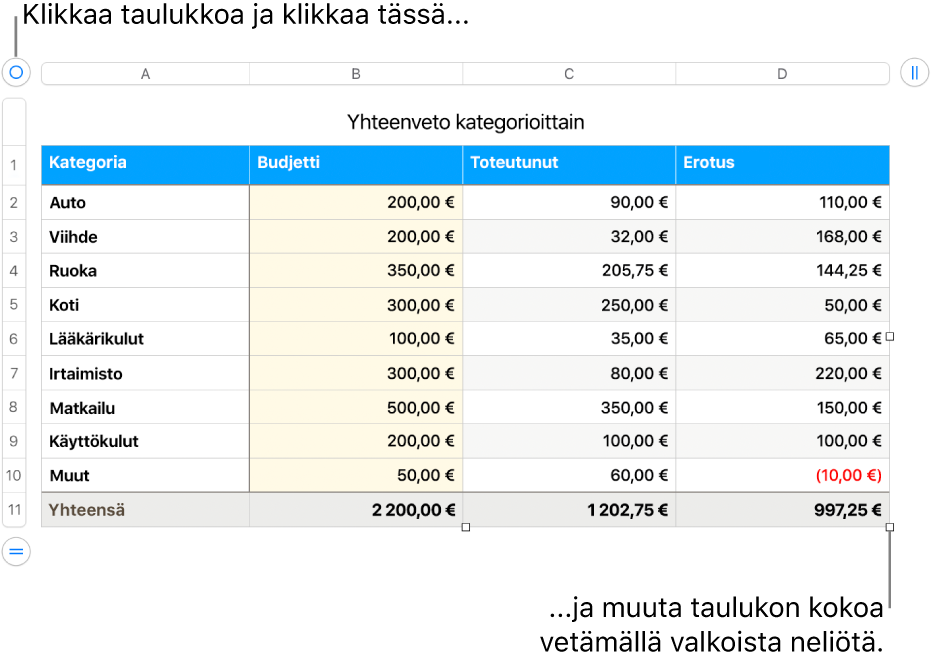The image size is (931, 670).
Task: Select row 1 number header
Action: [14, 165]
